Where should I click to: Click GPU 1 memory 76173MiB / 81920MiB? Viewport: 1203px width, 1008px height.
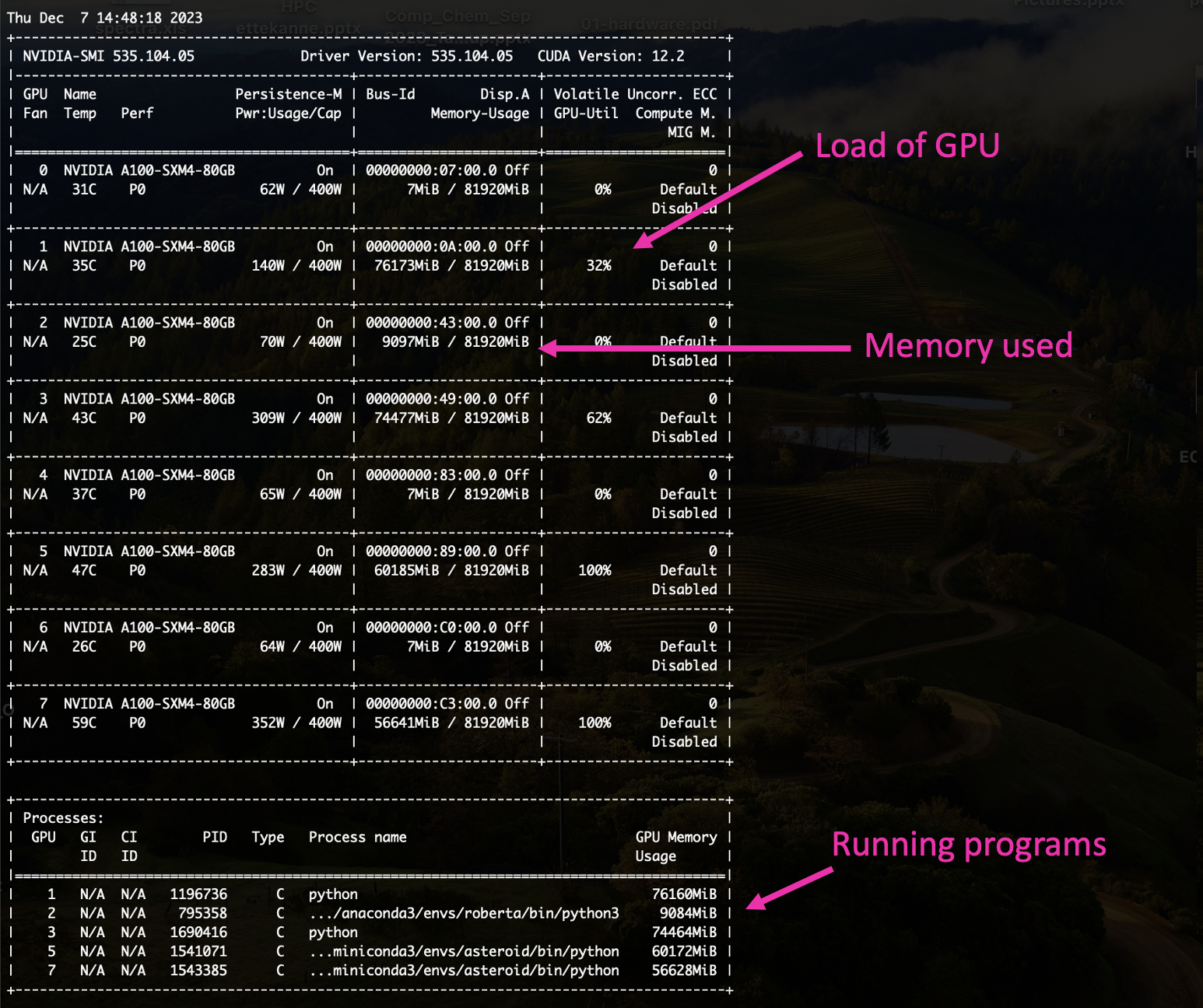tap(451, 265)
